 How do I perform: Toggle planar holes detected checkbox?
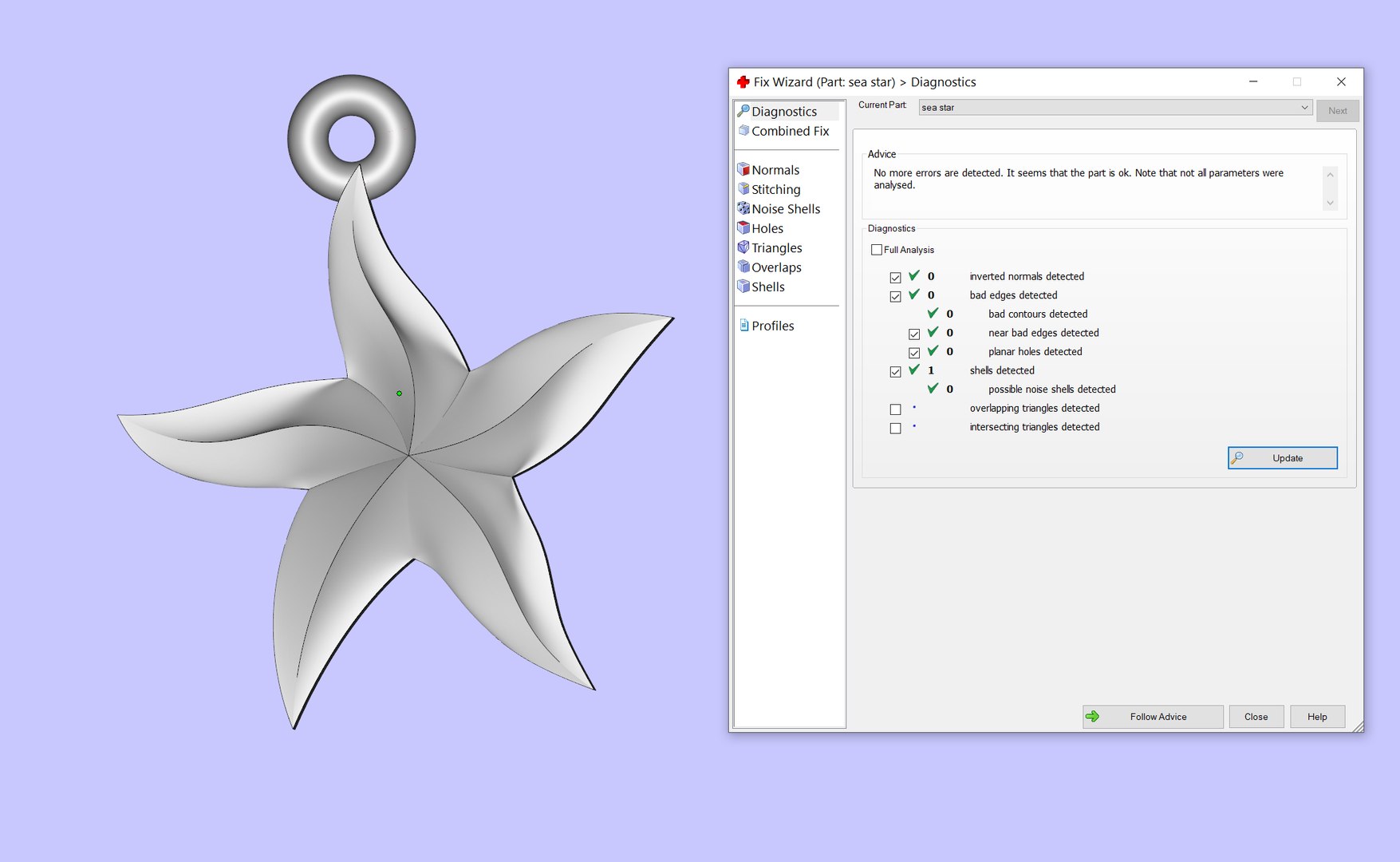coord(914,353)
